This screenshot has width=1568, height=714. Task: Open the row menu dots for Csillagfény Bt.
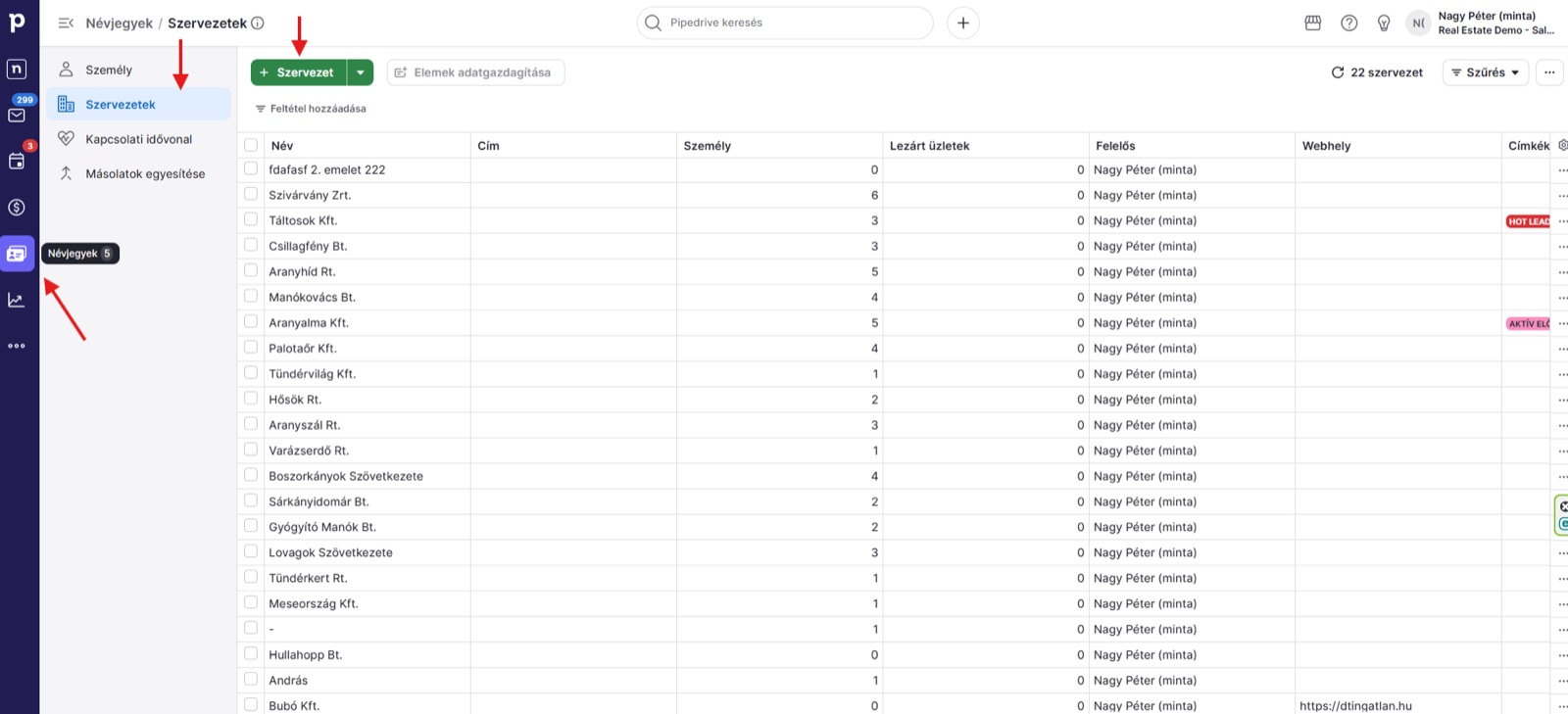point(1562,247)
